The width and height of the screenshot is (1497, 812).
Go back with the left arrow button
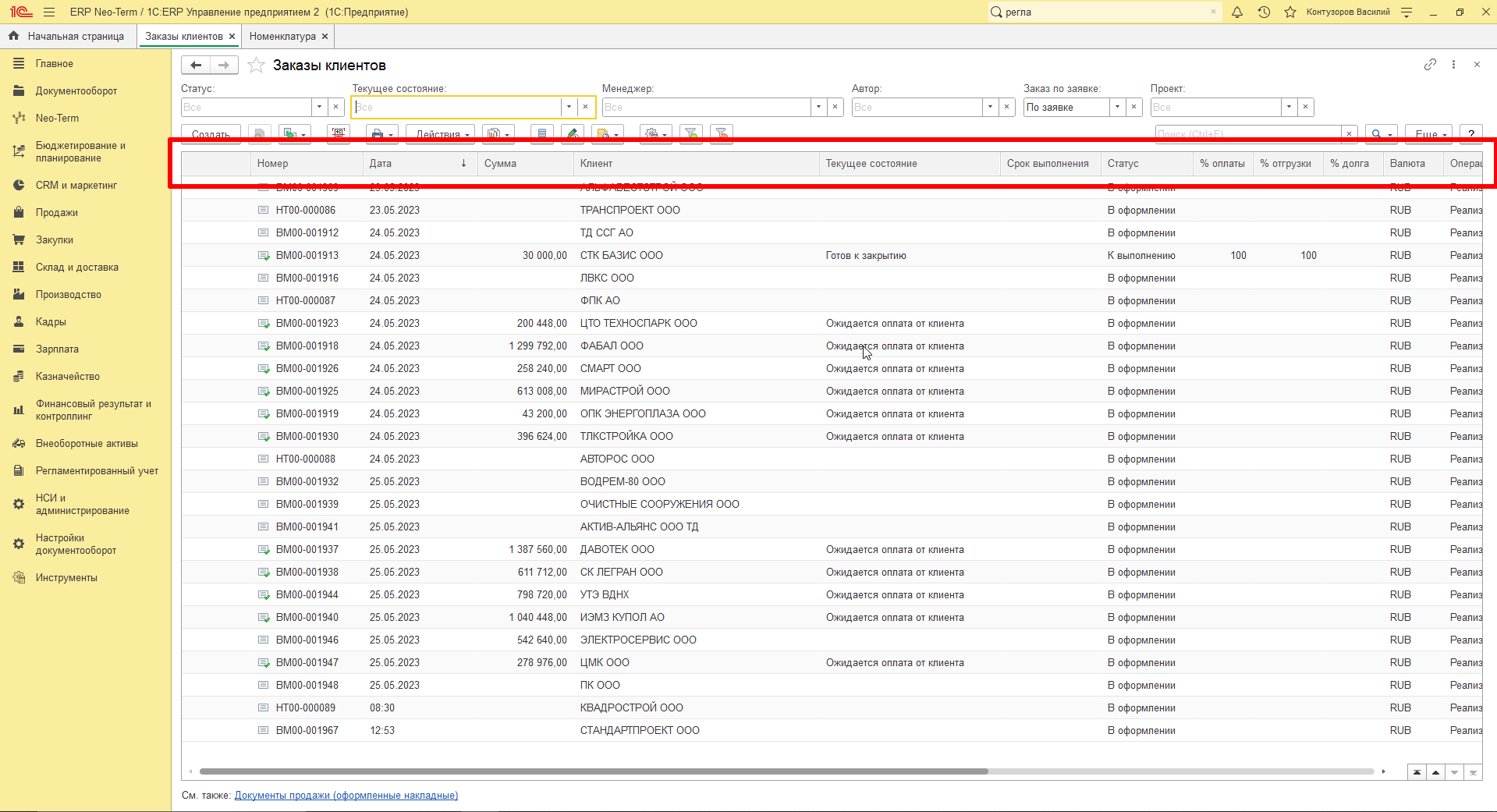(196, 66)
